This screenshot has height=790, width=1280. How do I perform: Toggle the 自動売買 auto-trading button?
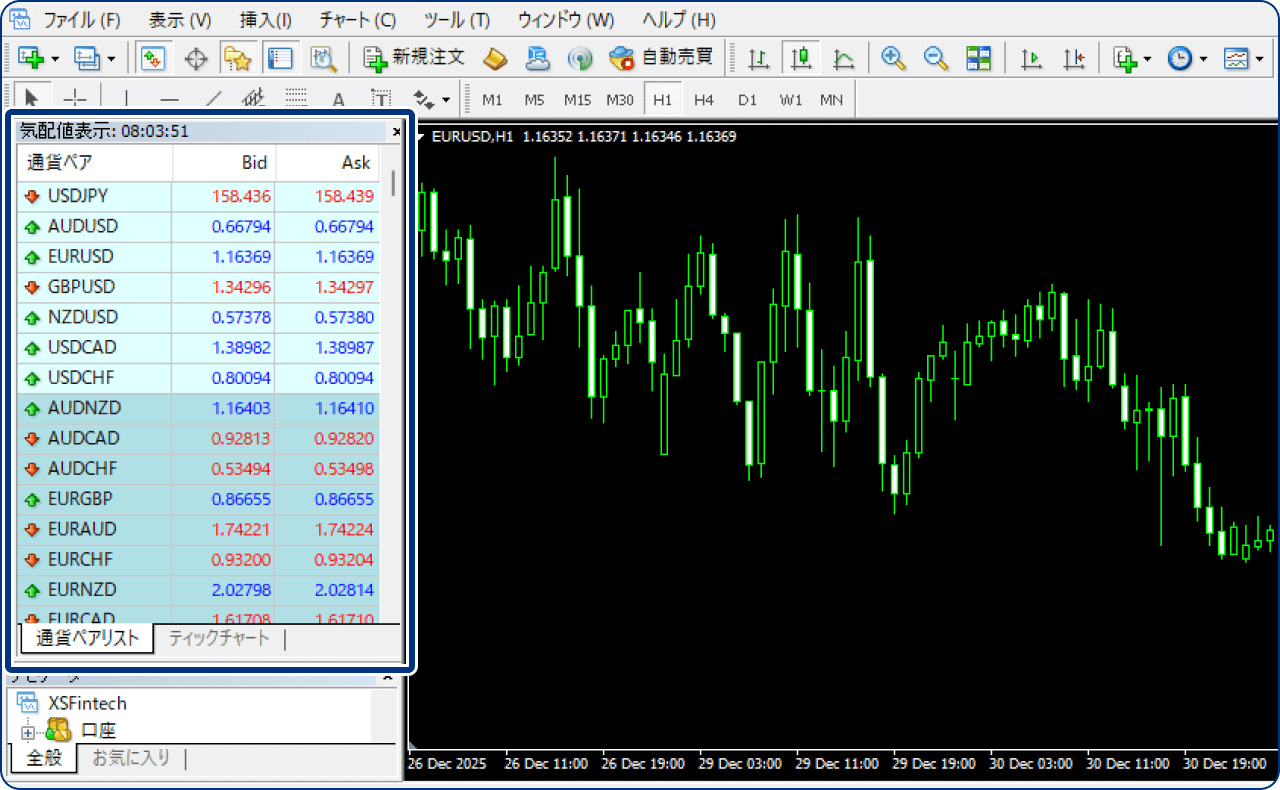pyautogui.click(x=664, y=58)
